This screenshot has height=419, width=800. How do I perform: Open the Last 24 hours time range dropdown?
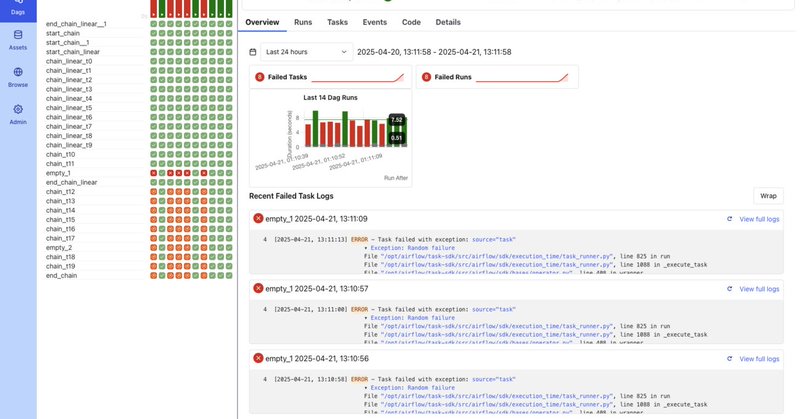tap(306, 52)
